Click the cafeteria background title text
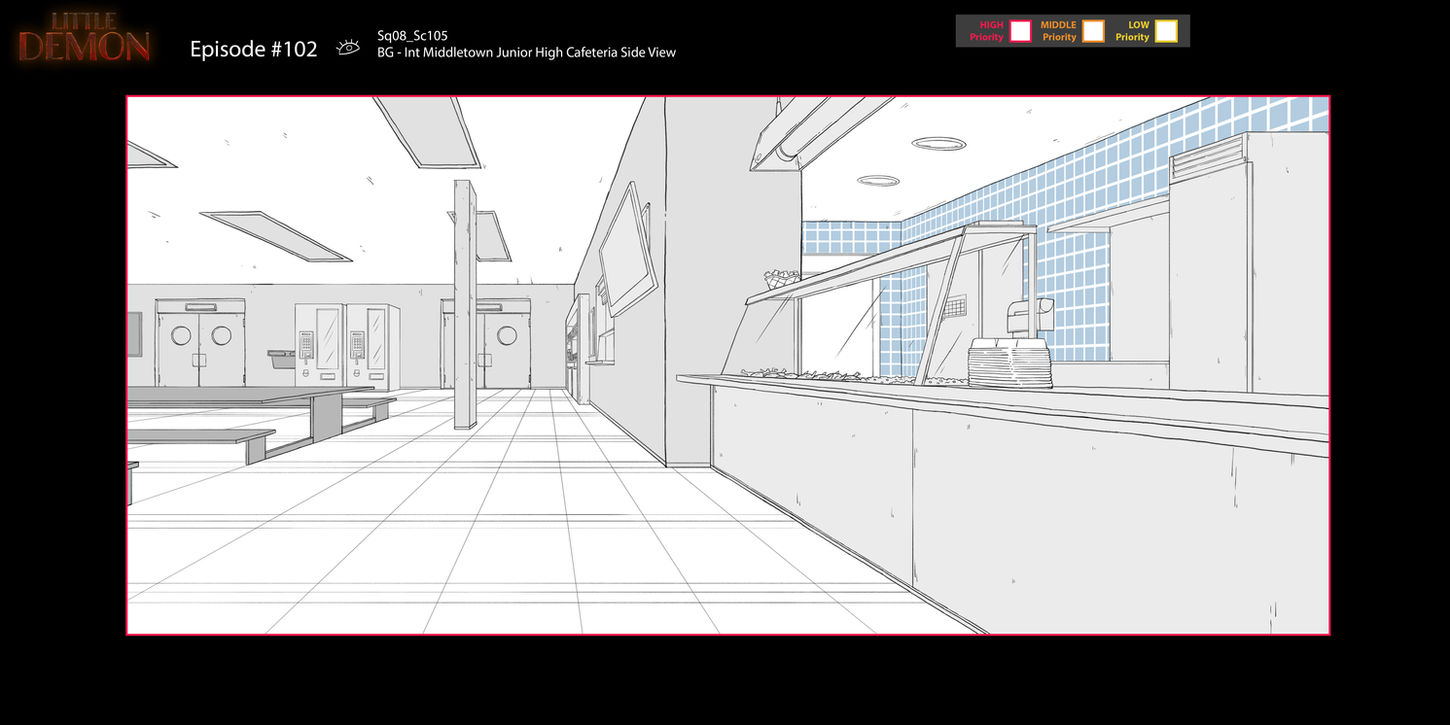Image resolution: width=1450 pixels, height=725 pixels. [526, 52]
